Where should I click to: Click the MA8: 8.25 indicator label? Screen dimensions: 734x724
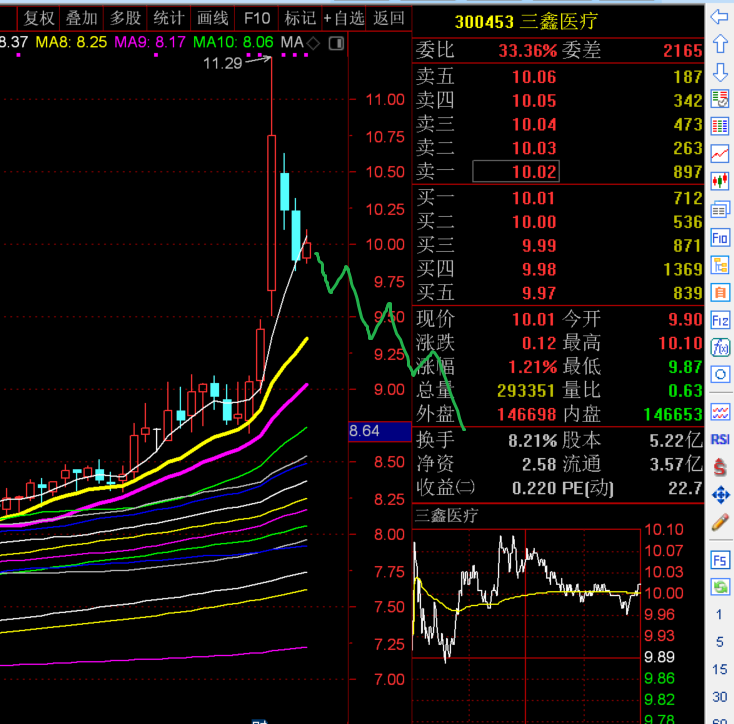pos(71,42)
